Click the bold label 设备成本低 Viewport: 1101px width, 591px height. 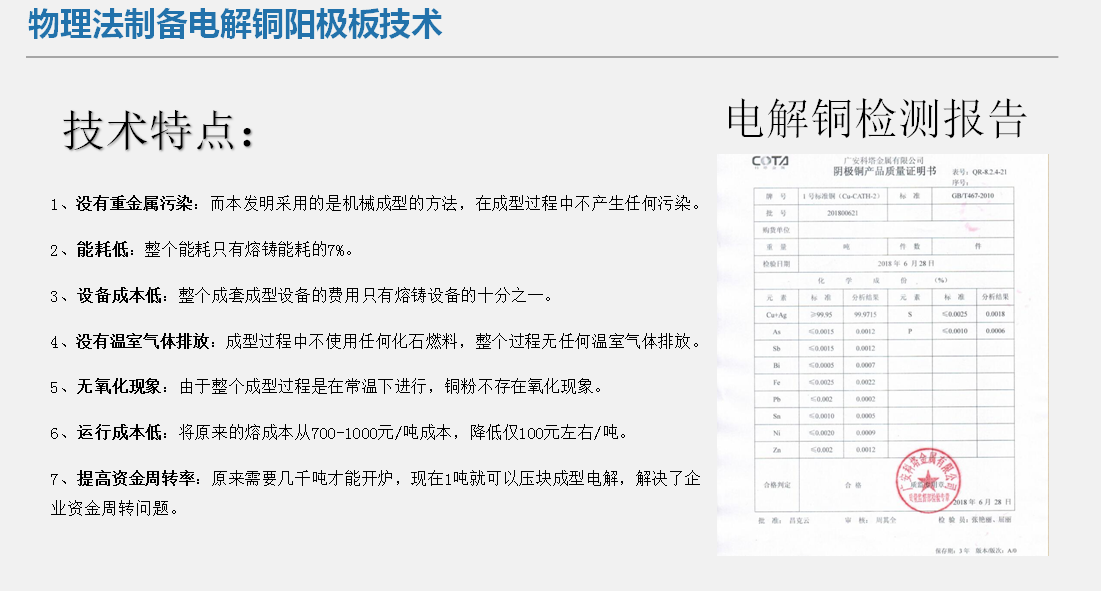click(119, 296)
